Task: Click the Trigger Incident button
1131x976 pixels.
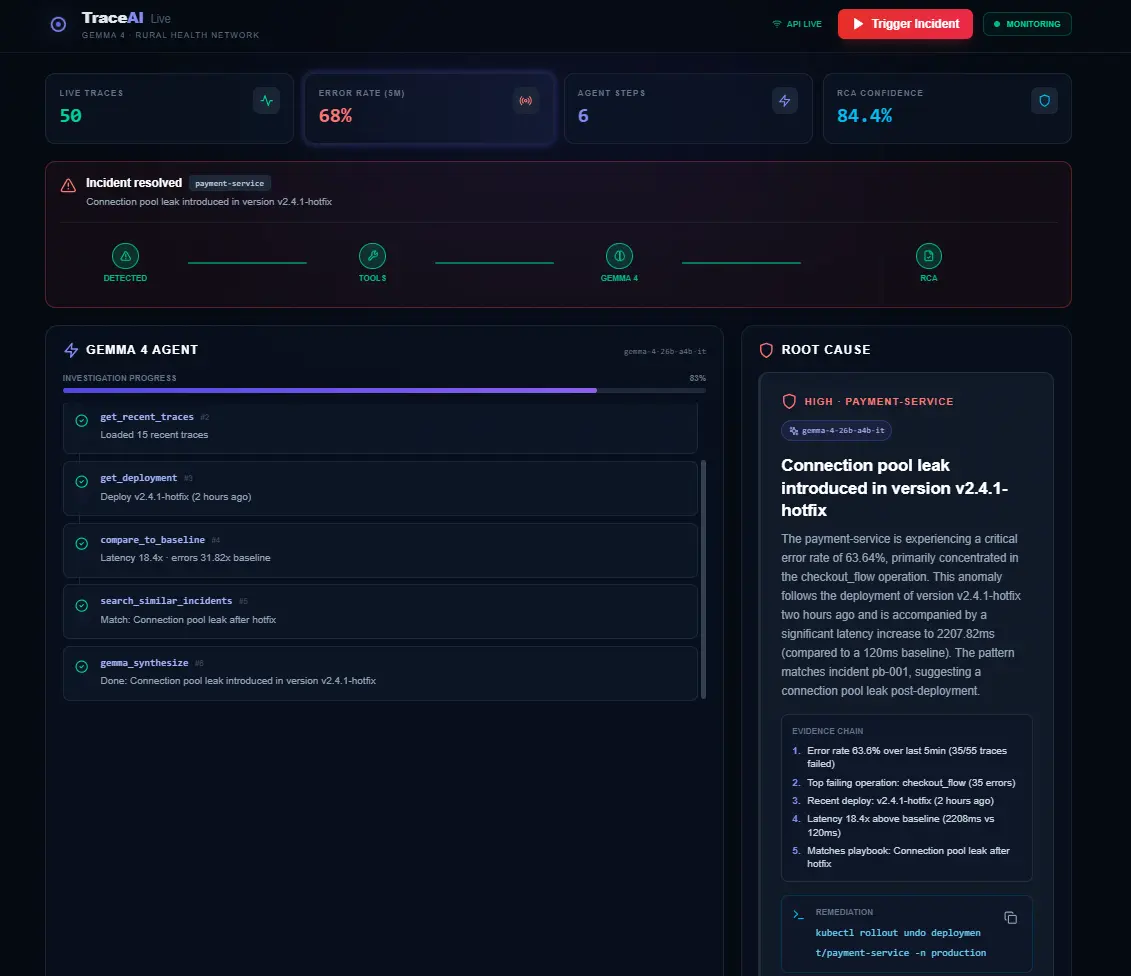Action: point(905,24)
